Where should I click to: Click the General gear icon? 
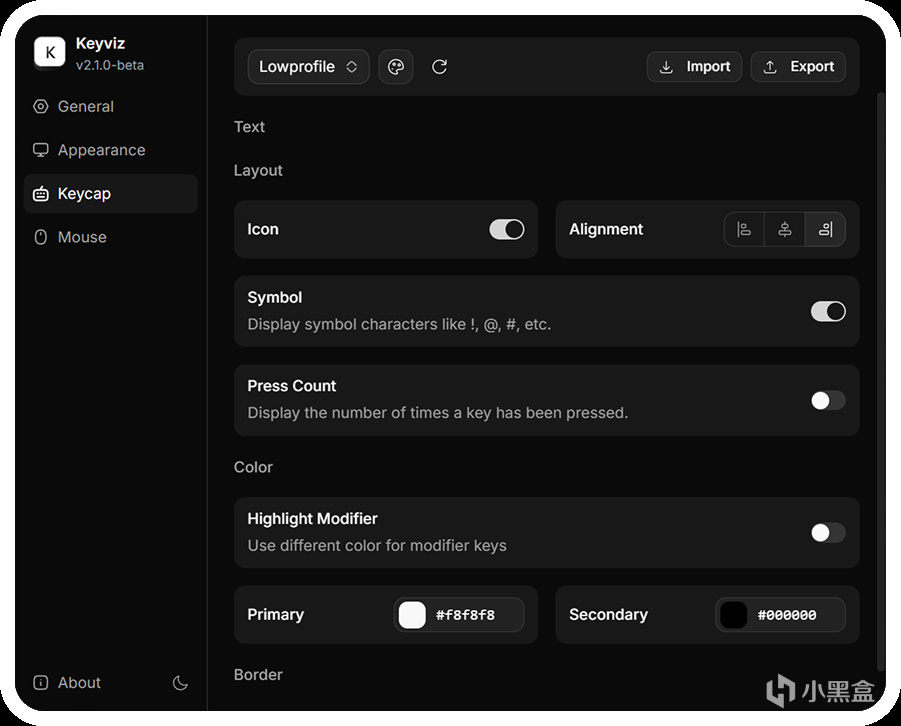pos(40,106)
